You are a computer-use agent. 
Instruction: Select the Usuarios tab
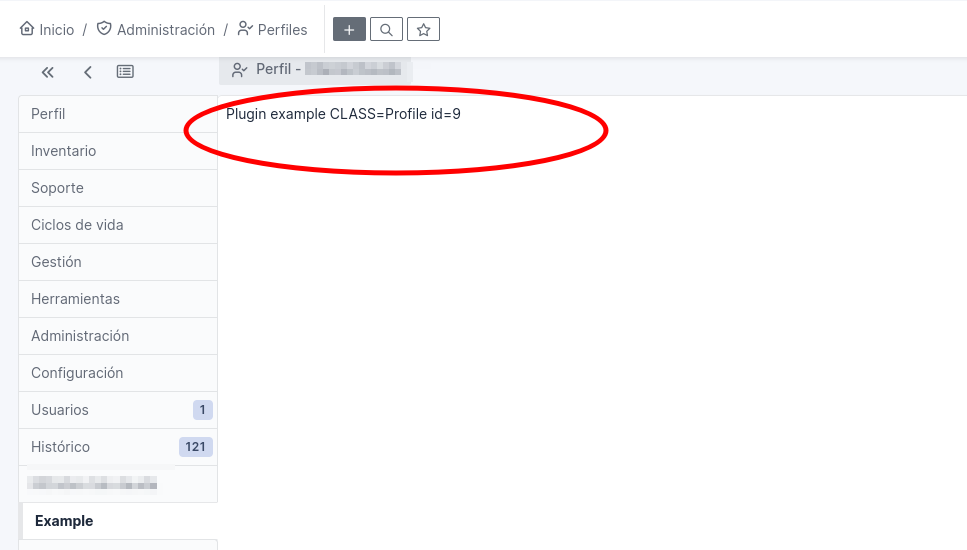tap(118, 410)
